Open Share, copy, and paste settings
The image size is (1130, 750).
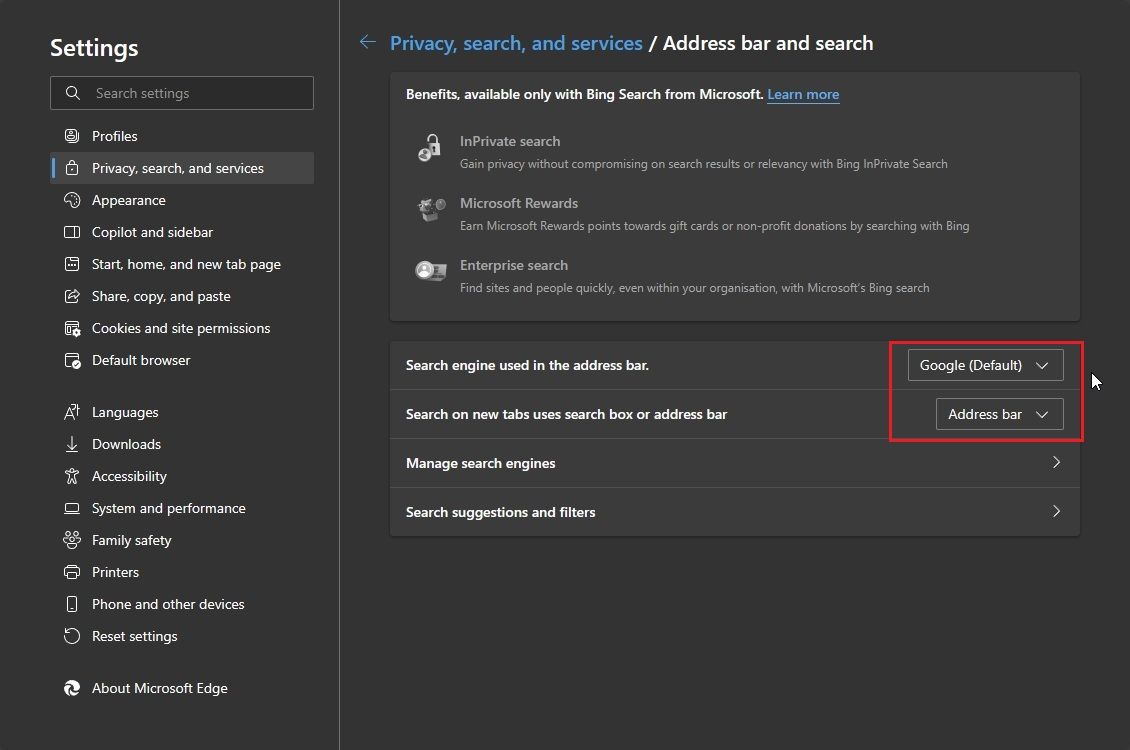pyautogui.click(x=182, y=296)
